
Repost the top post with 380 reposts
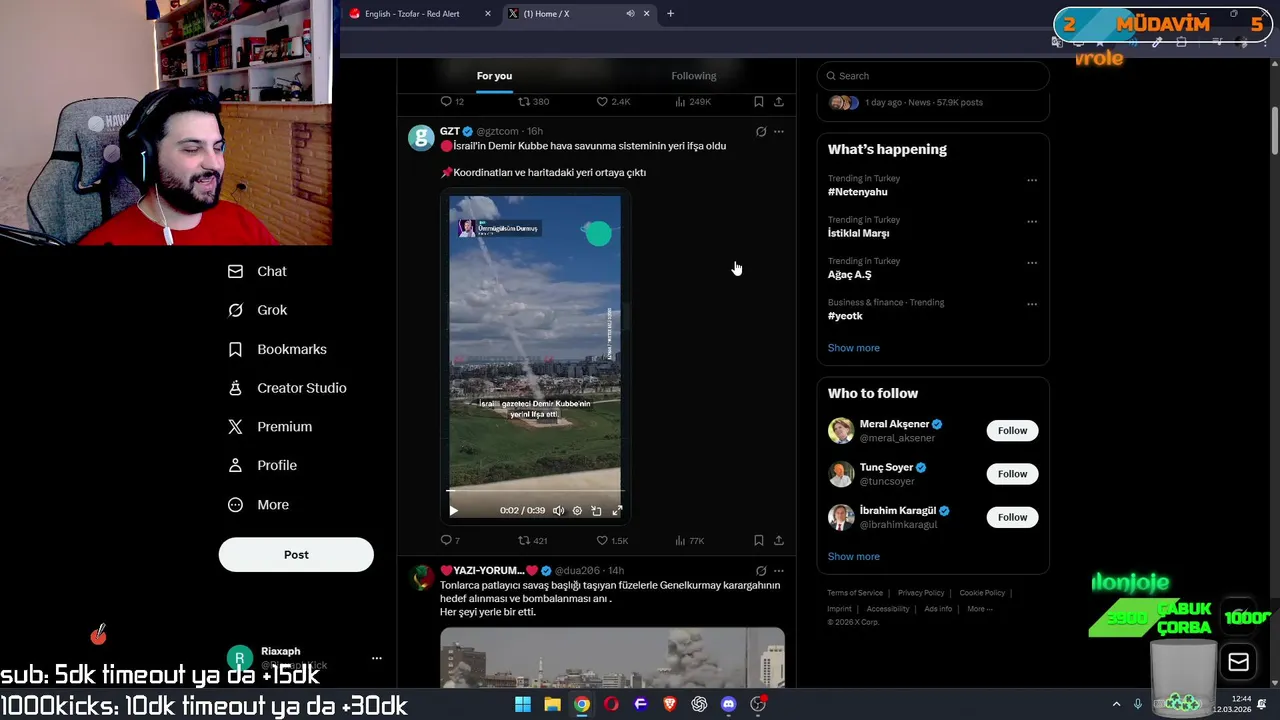[x=533, y=102]
